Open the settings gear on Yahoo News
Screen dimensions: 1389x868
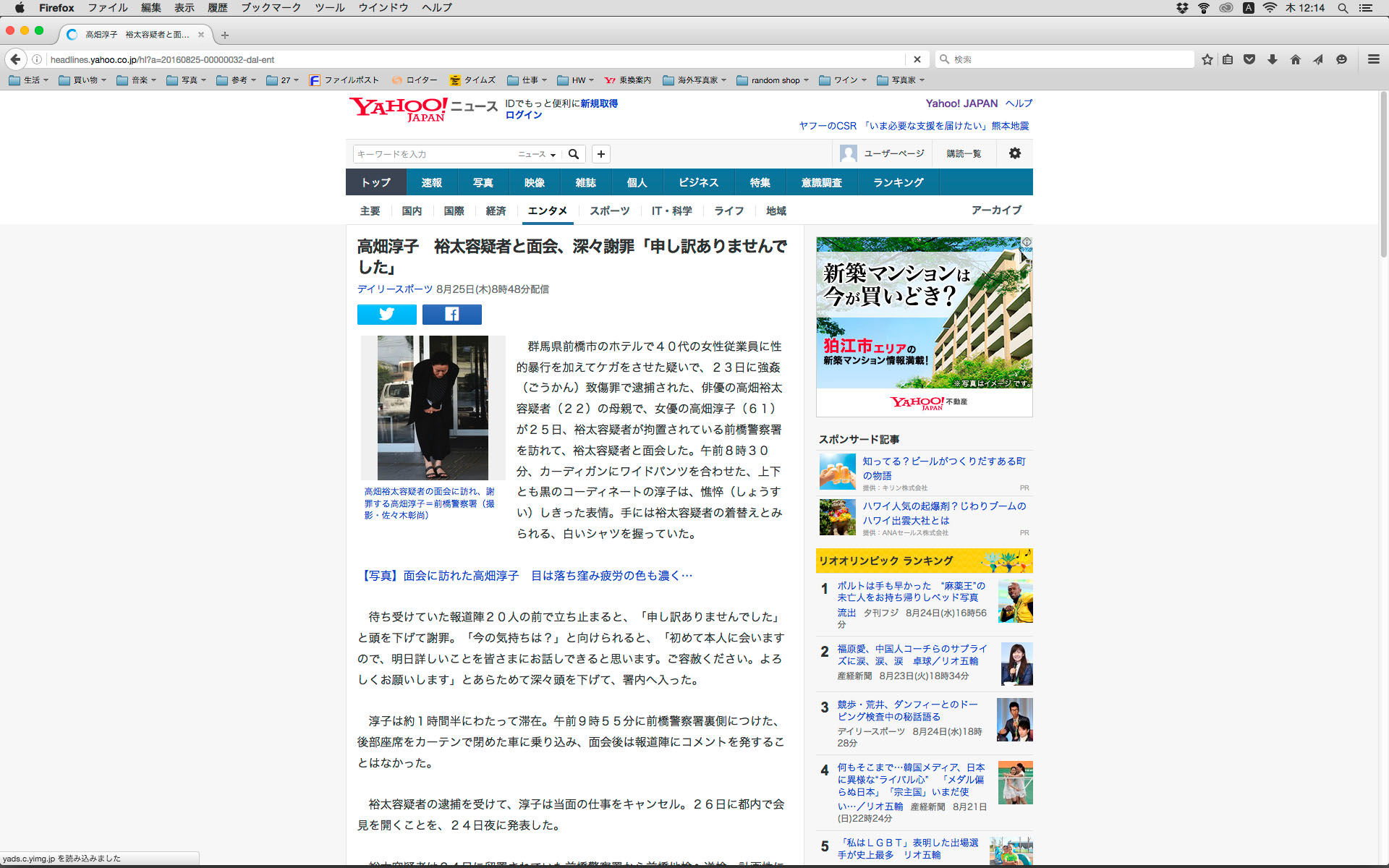click(x=1014, y=153)
